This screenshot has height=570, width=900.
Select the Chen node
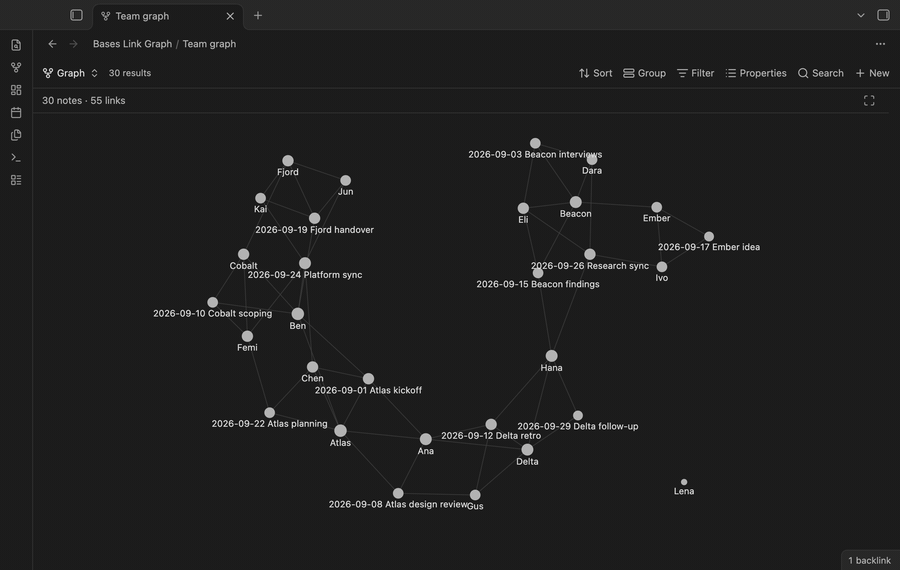click(312, 367)
